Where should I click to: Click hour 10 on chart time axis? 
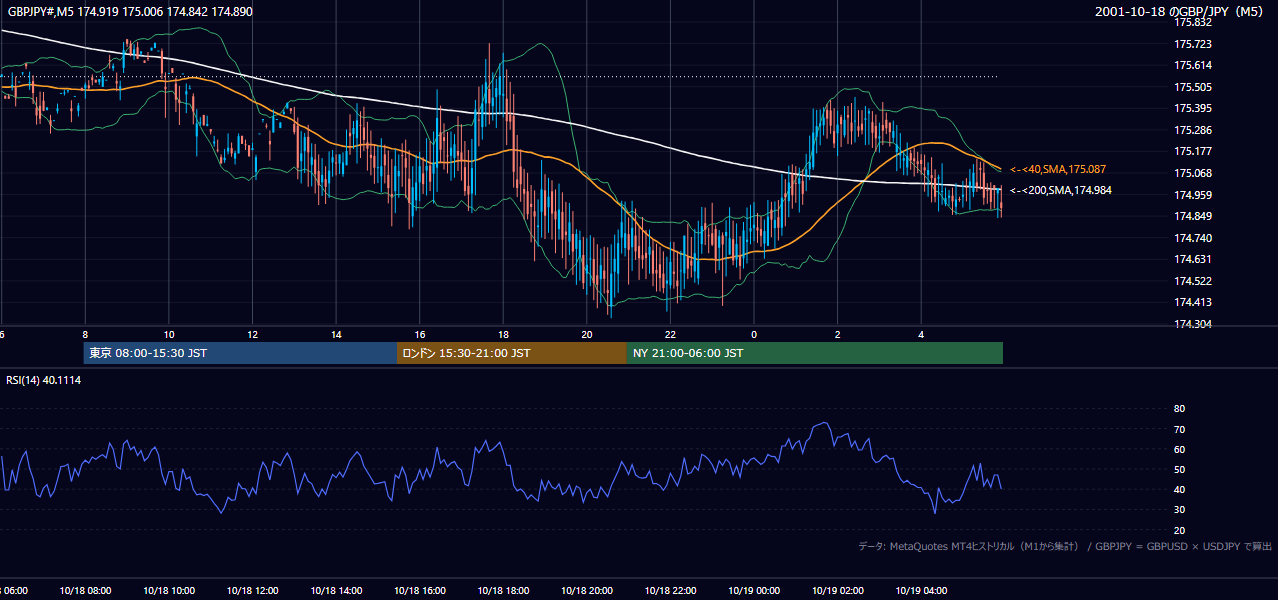[168, 335]
